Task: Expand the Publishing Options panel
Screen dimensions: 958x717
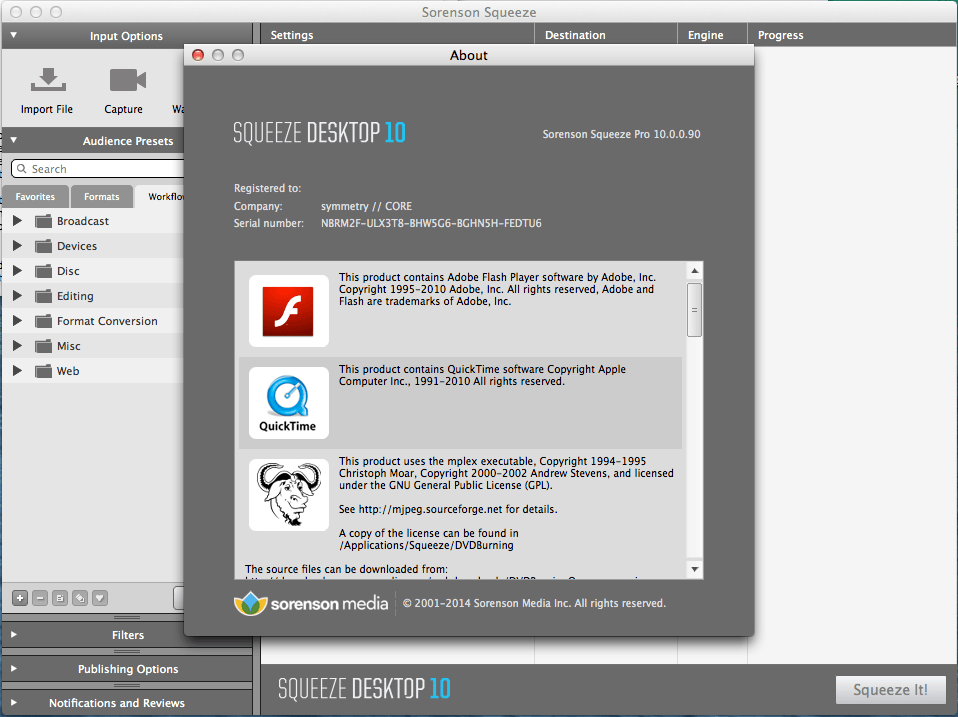Action: pyautogui.click(x=13, y=669)
